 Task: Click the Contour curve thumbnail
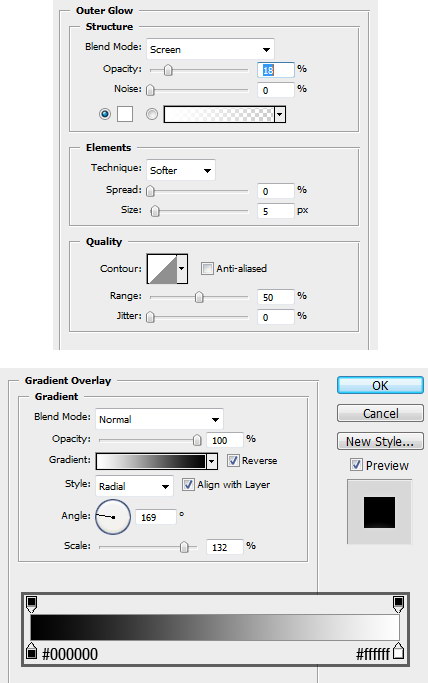[162, 269]
